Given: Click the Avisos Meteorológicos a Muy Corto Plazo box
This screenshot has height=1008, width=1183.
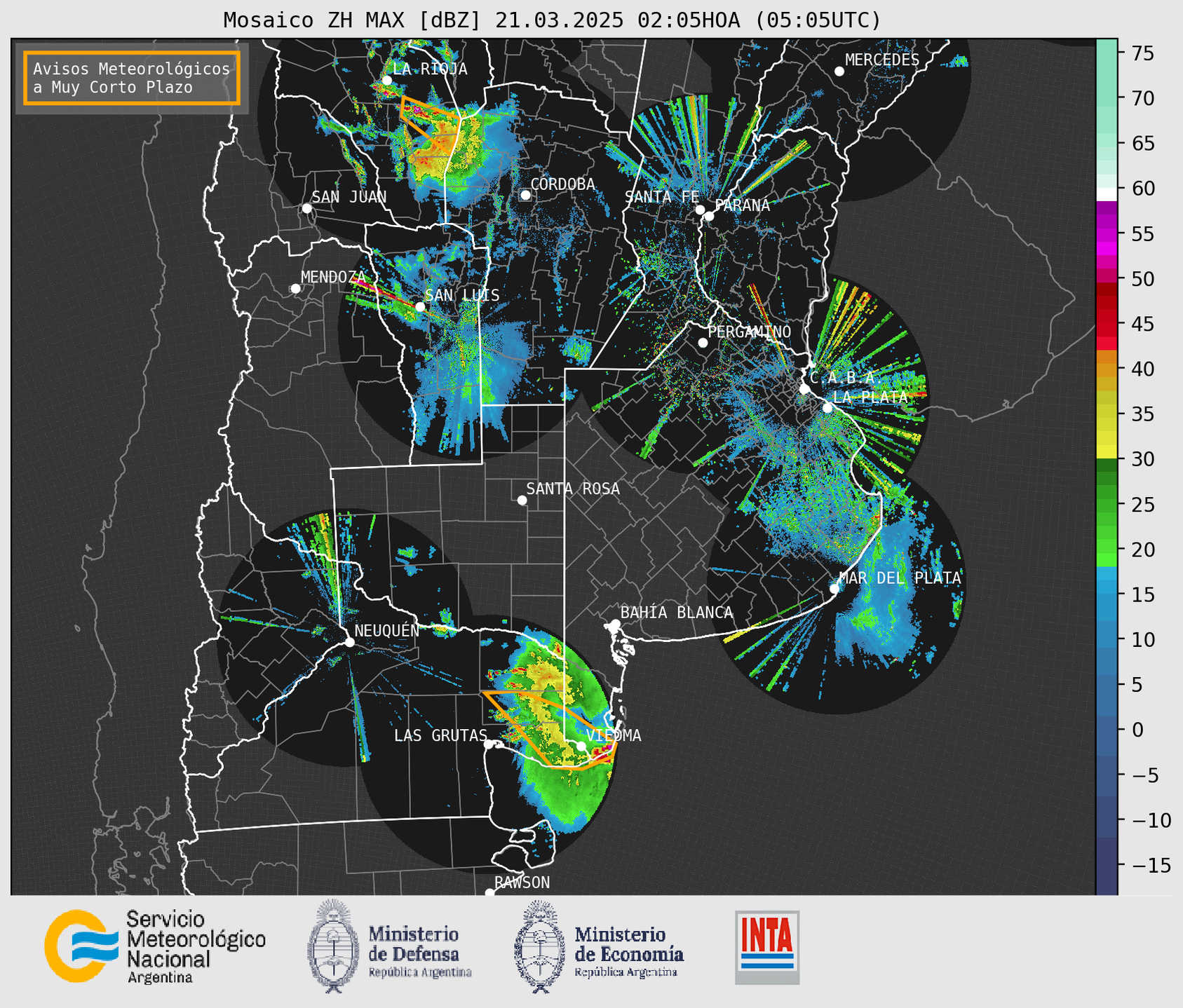Looking at the screenshot, I should (x=132, y=78).
